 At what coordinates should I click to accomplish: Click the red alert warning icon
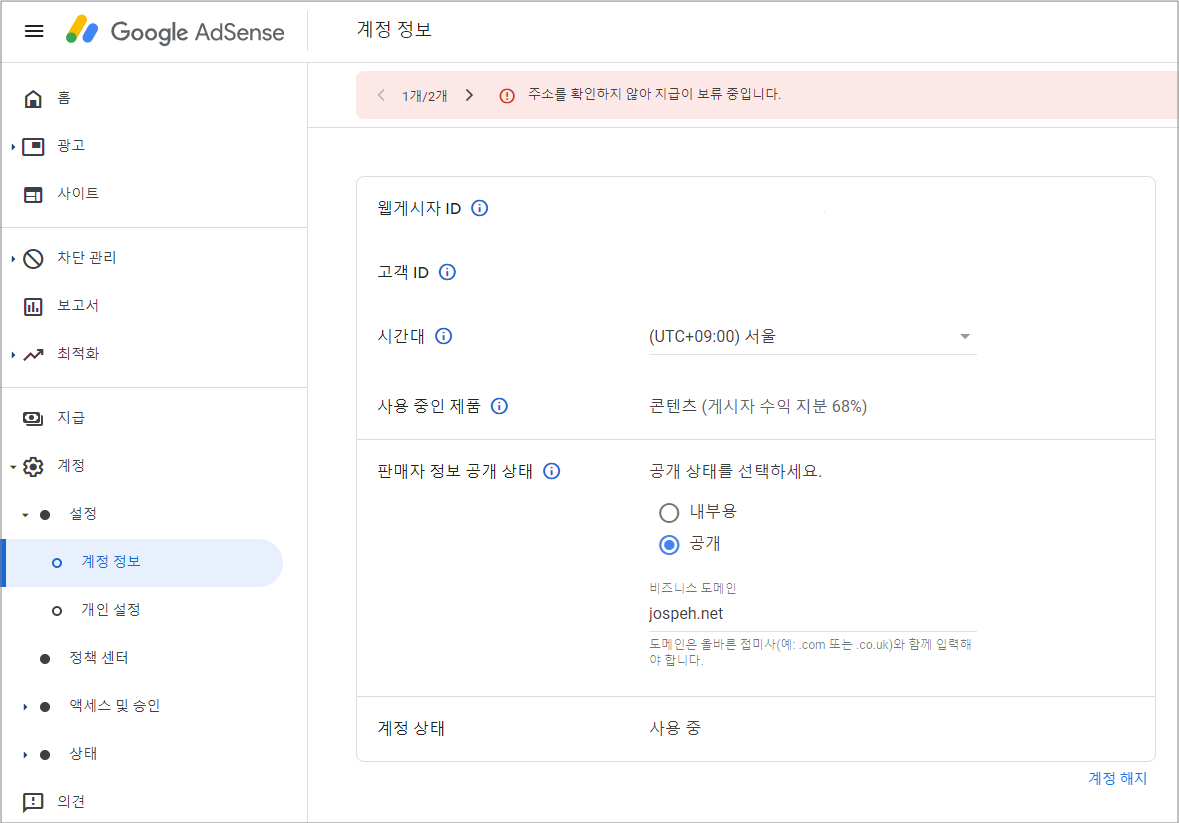click(507, 95)
